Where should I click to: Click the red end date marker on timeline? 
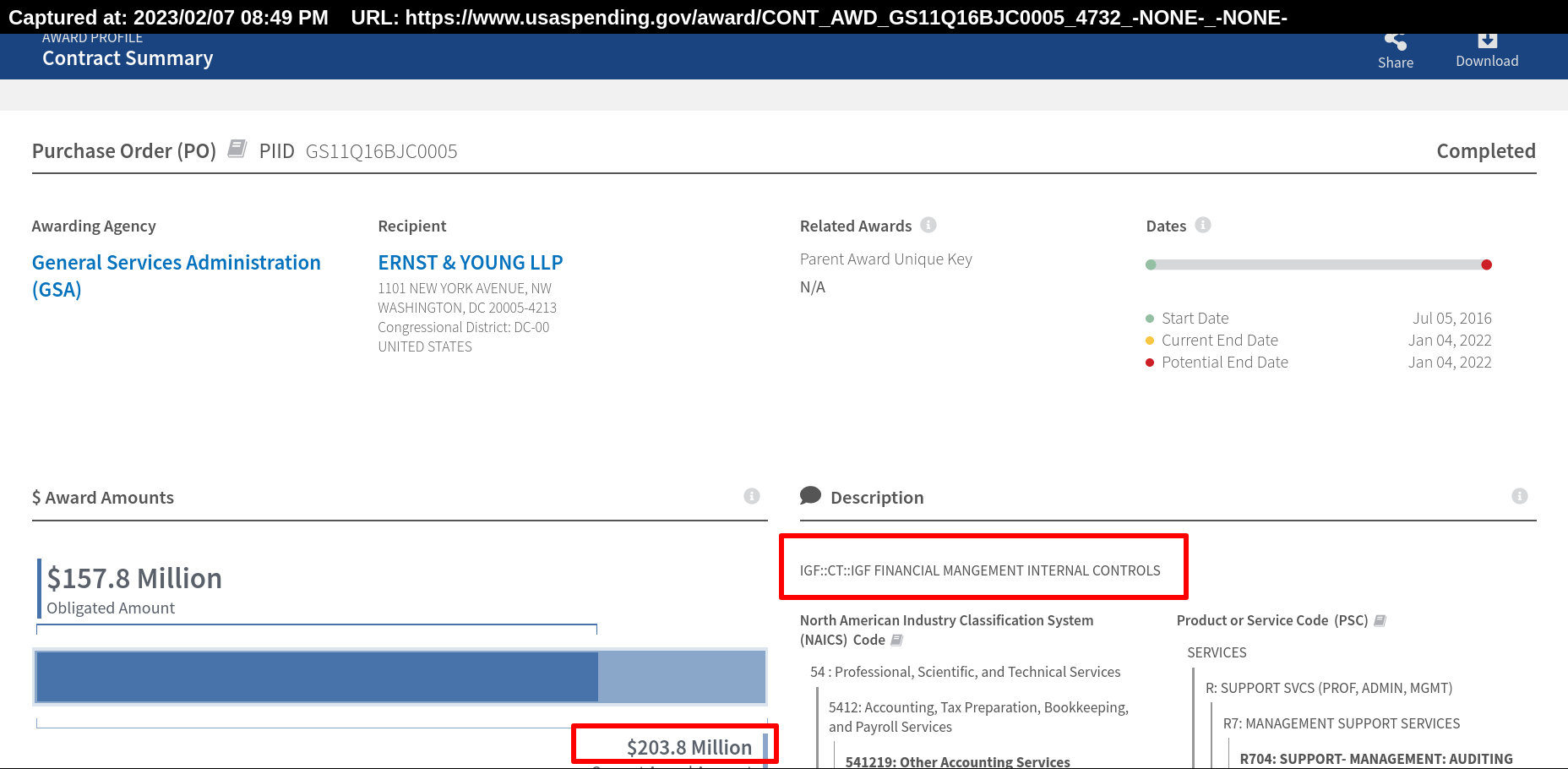coord(1487,265)
